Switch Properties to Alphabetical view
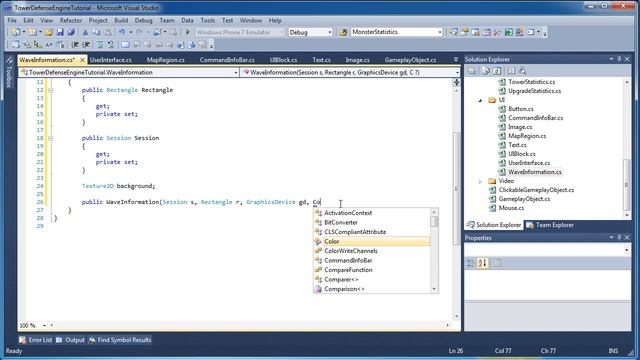The image size is (640, 360). click(482, 263)
